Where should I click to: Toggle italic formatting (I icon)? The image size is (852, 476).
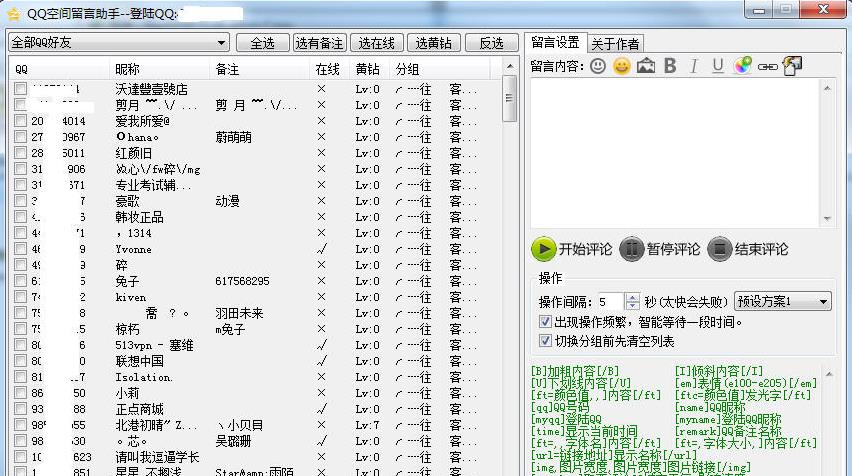click(694, 66)
